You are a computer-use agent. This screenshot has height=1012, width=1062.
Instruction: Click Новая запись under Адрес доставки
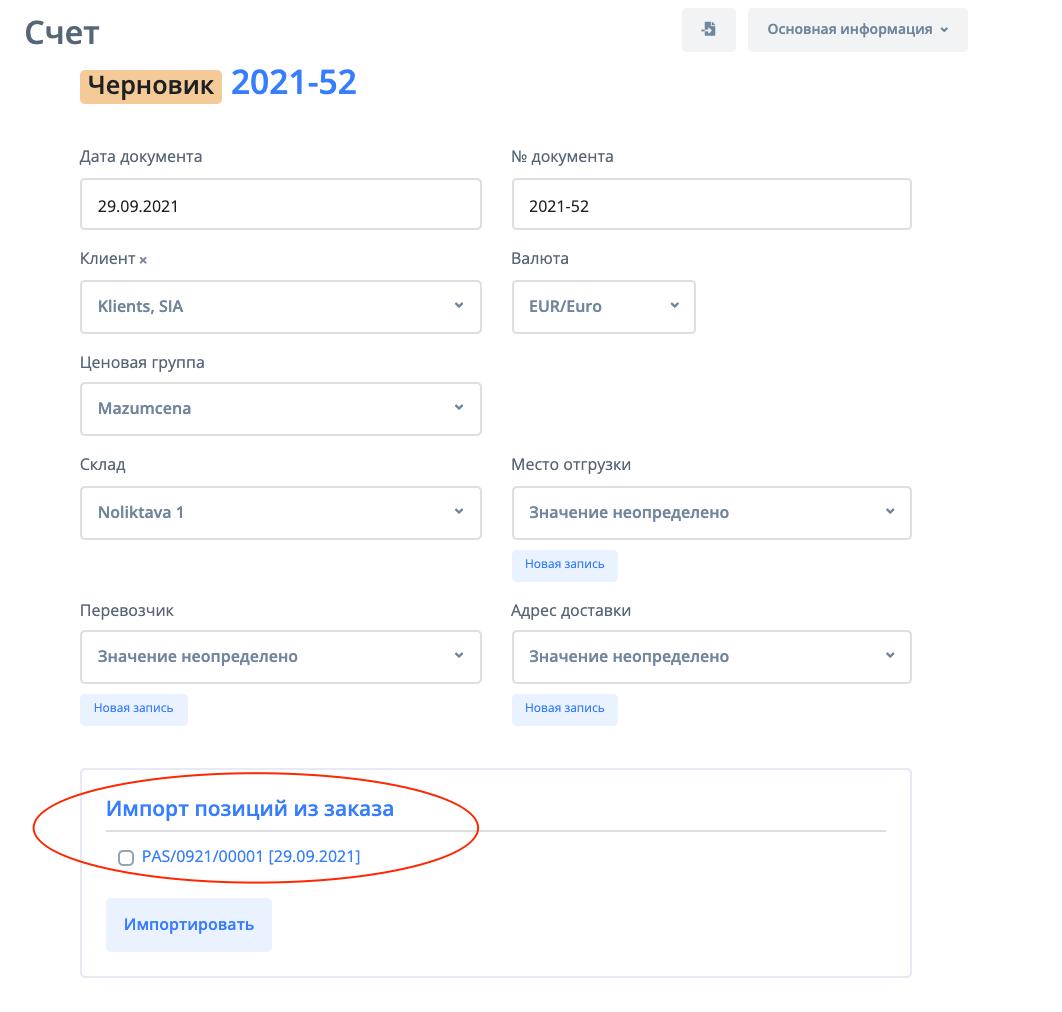[x=564, y=709]
